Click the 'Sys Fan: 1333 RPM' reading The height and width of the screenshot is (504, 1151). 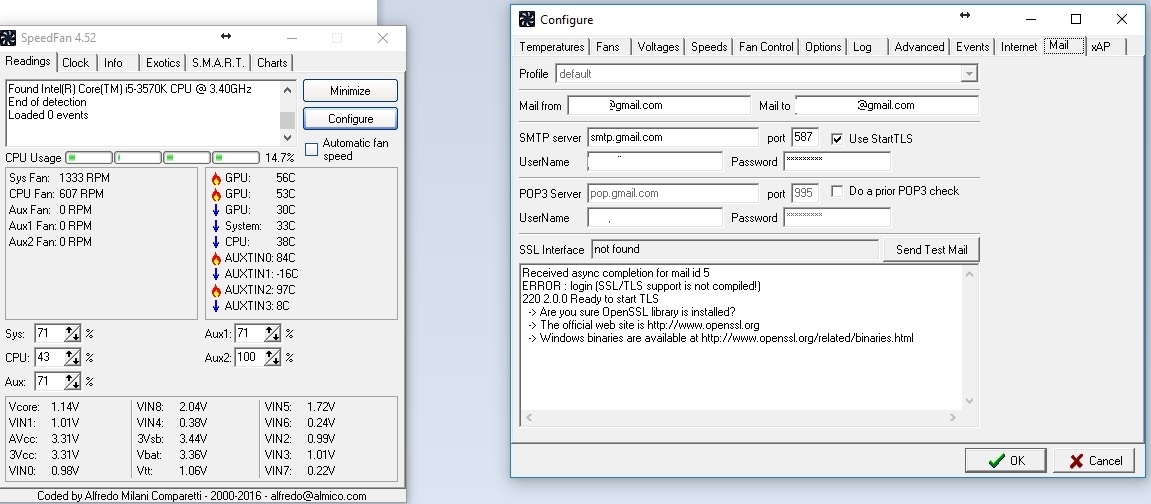click(x=59, y=178)
